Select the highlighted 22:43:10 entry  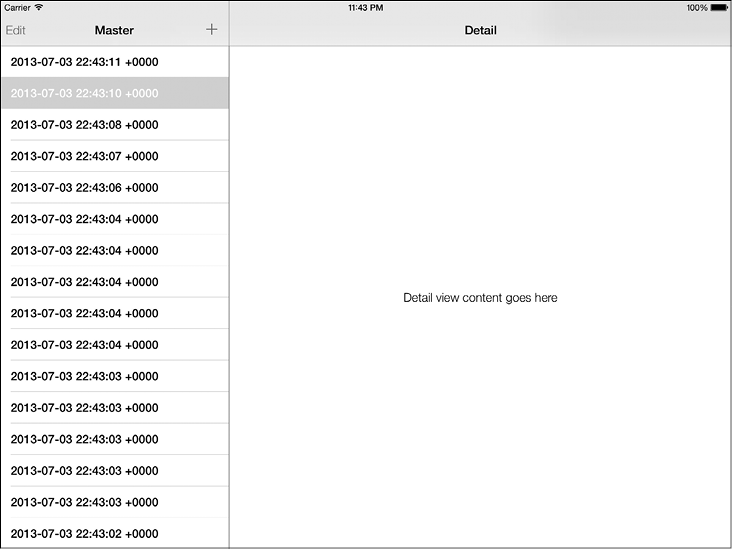[x=85, y=93]
